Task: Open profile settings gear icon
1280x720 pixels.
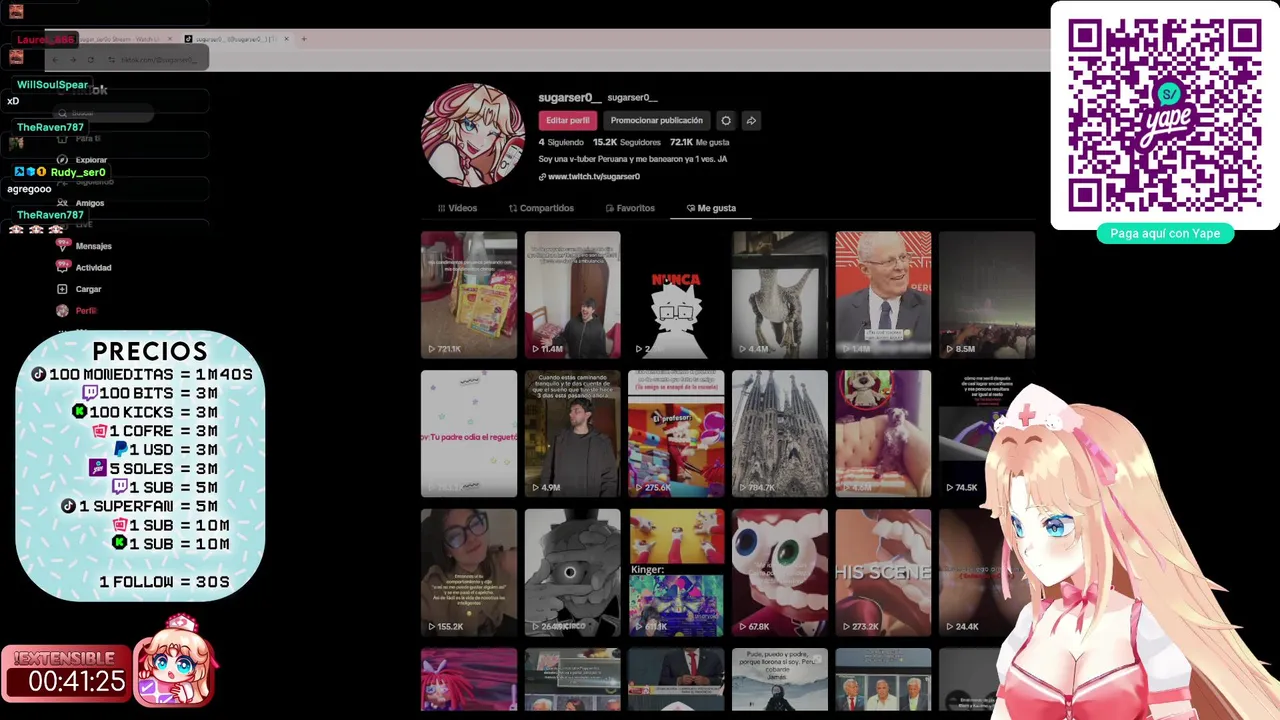Action: tap(726, 120)
